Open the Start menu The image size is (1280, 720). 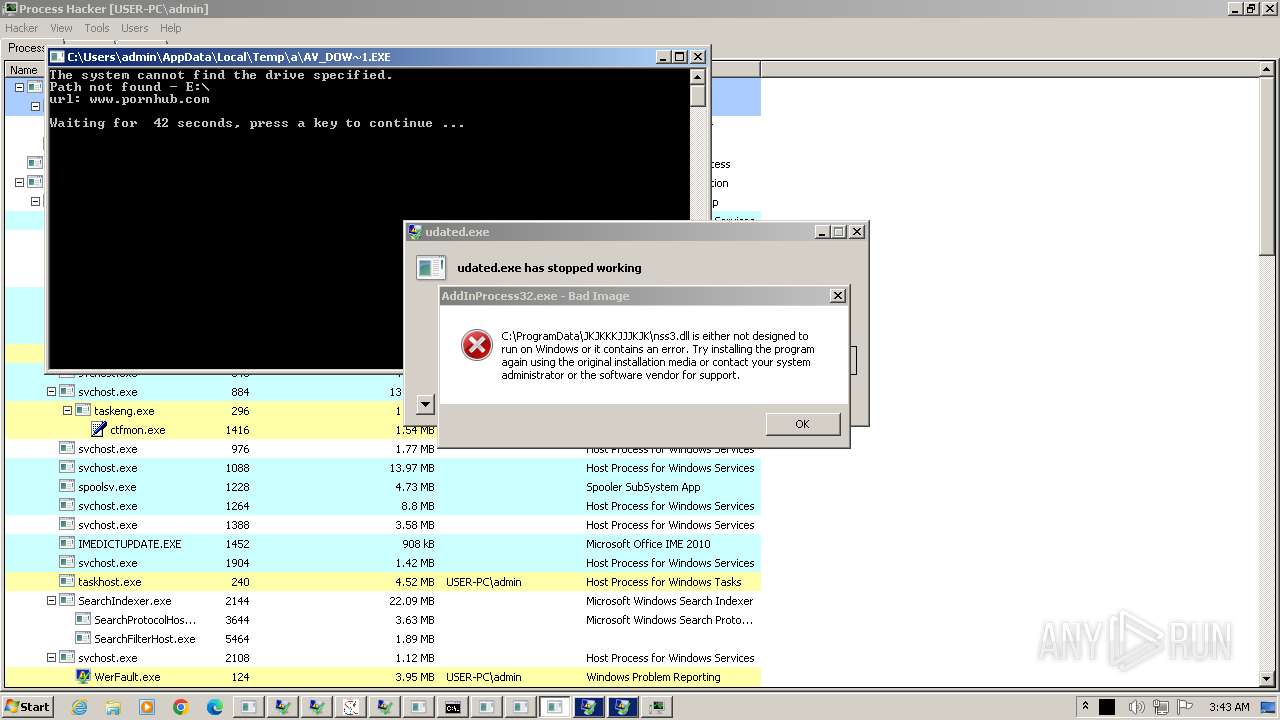click(x=27, y=707)
